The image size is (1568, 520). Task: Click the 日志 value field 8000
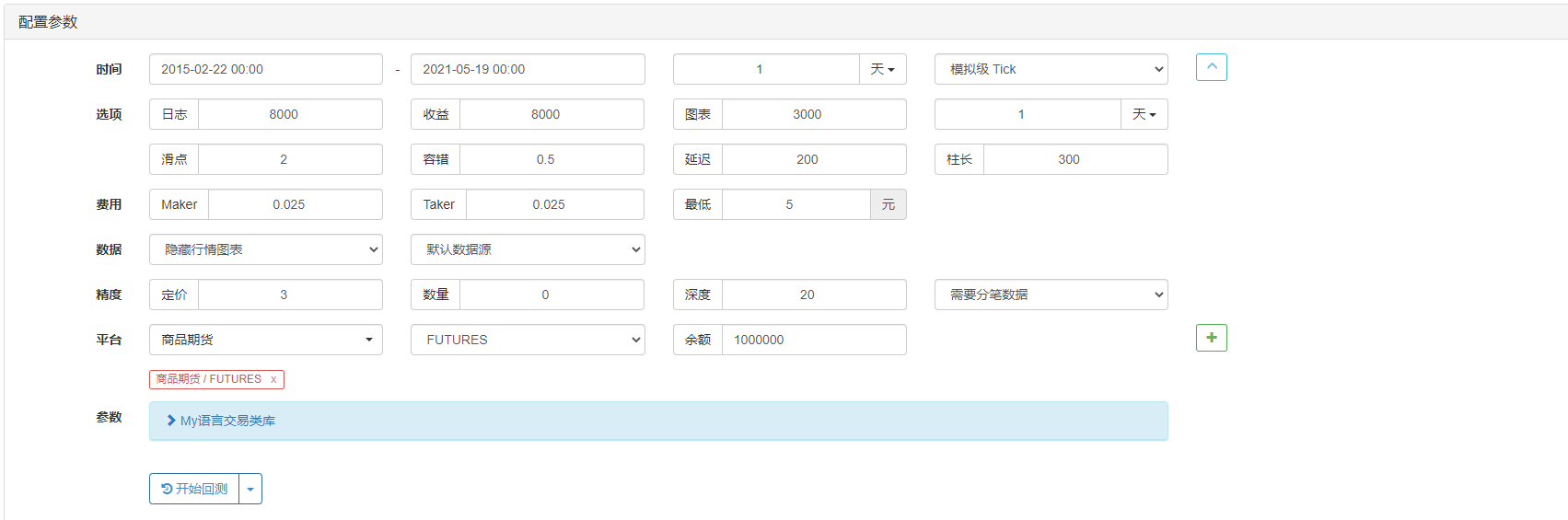(290, 114)
